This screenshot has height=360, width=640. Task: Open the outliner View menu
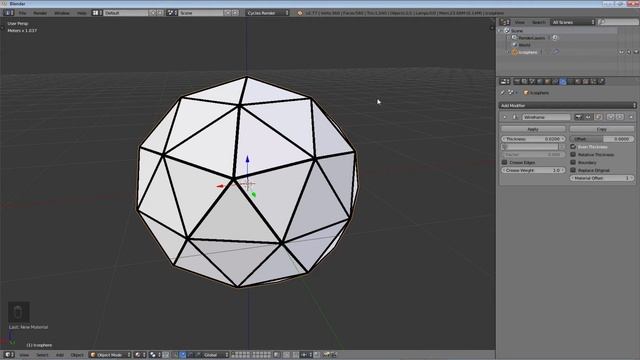[520, 22]
